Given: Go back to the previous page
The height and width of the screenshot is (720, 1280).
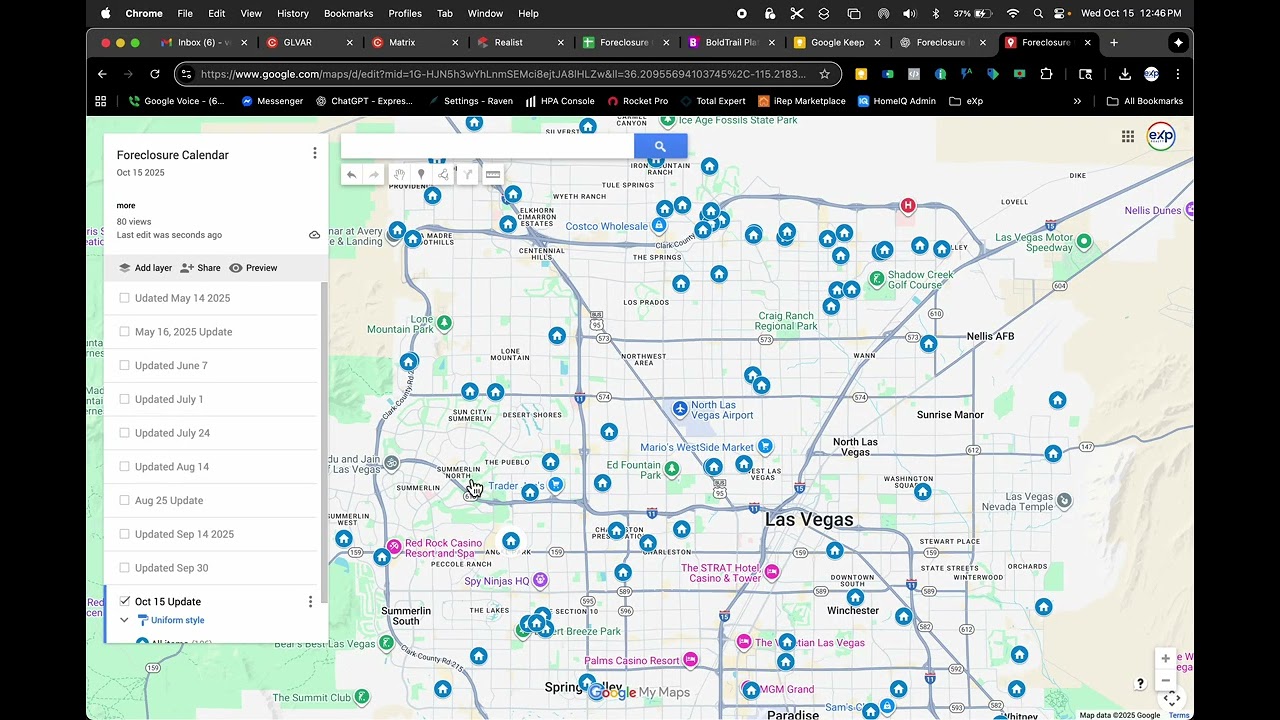Looking at the screenshot, I should (102, 74).
